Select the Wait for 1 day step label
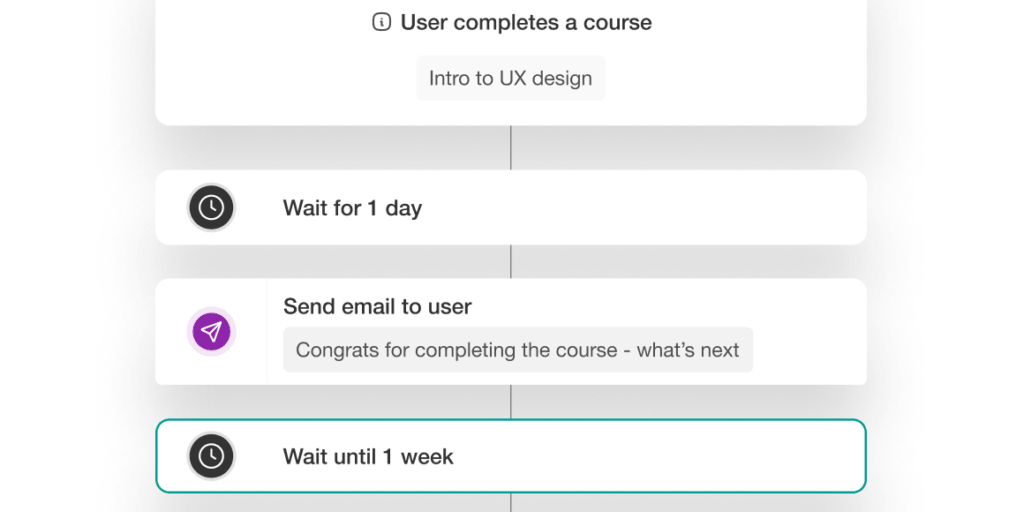 352,208
